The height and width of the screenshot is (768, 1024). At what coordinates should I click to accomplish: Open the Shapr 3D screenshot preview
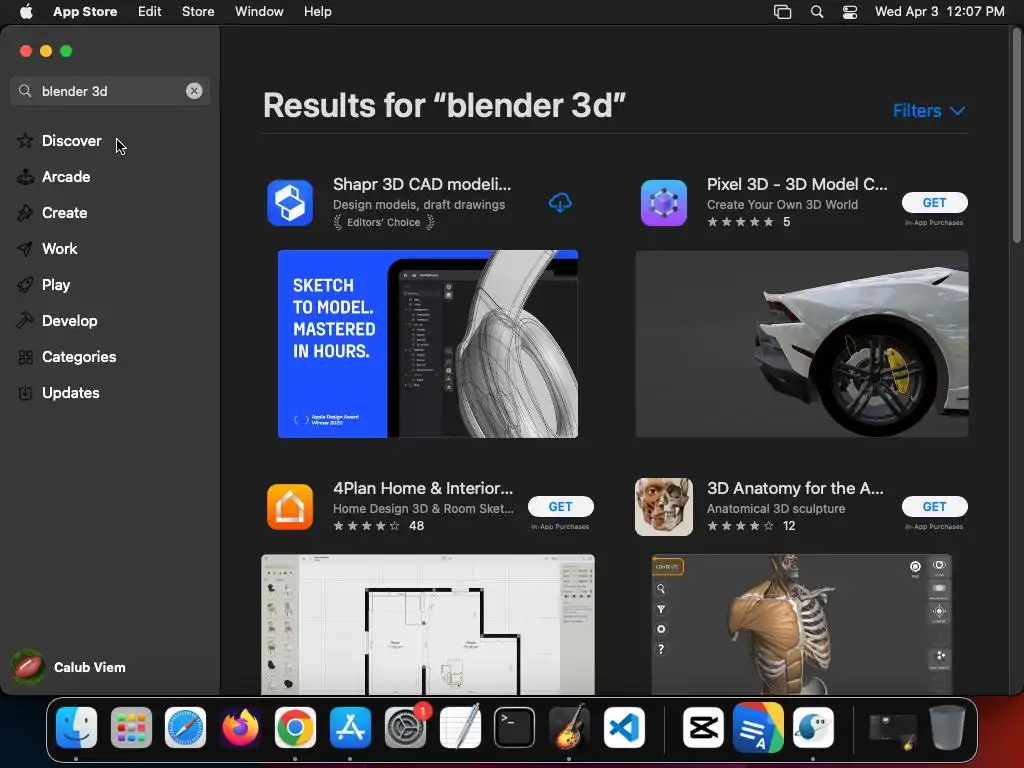click(428, 344)
